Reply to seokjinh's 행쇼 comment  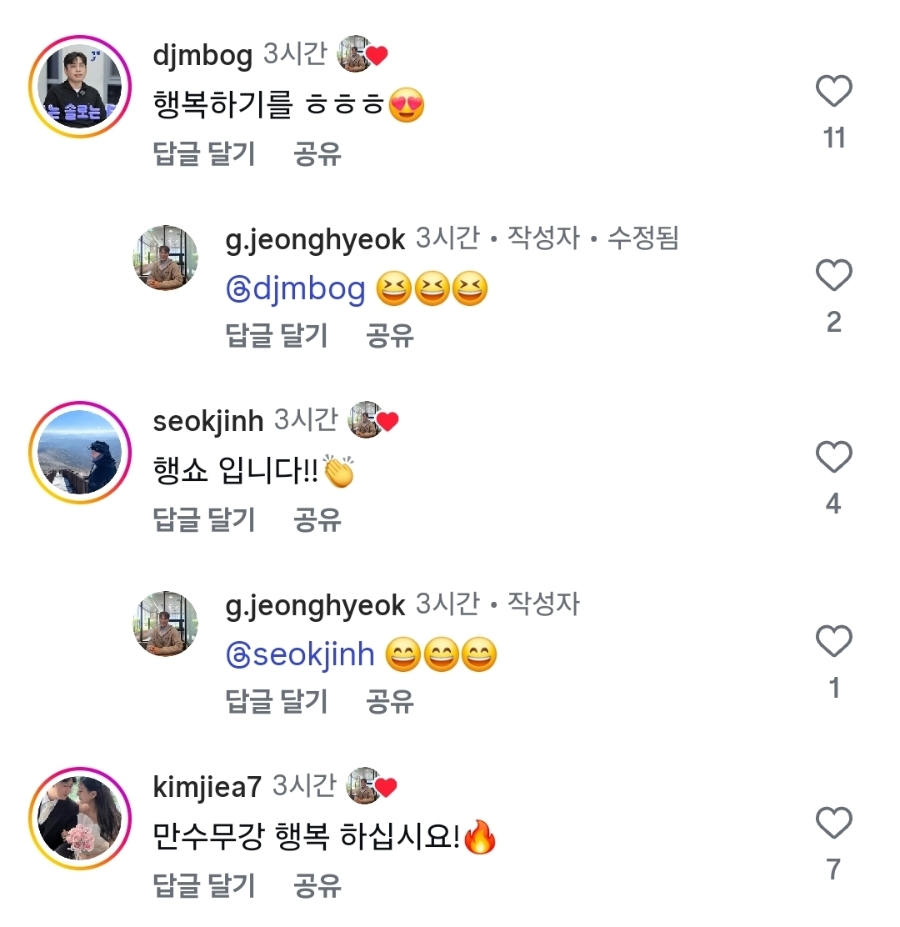[204, 520]
